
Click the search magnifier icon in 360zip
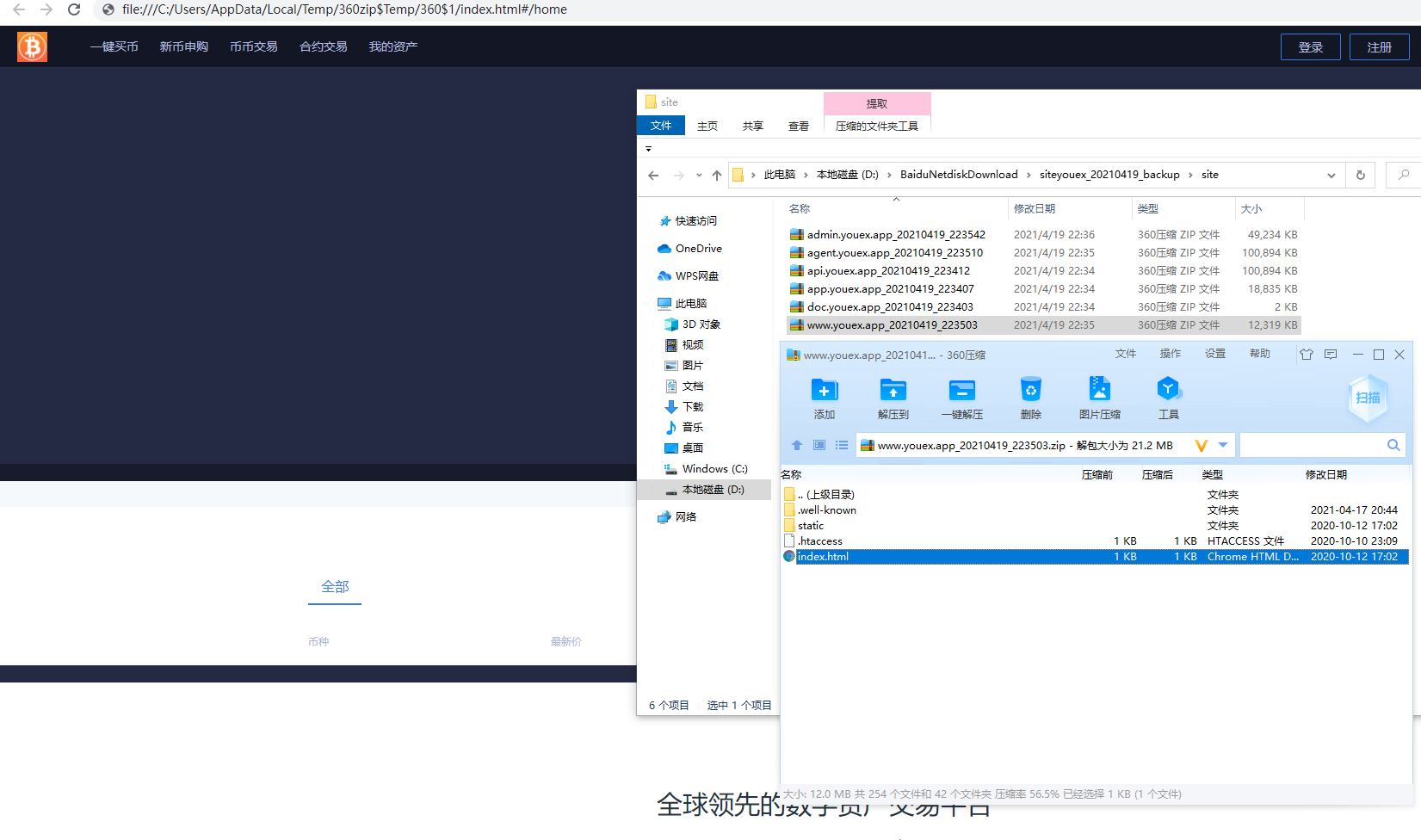click(1393, 445)
